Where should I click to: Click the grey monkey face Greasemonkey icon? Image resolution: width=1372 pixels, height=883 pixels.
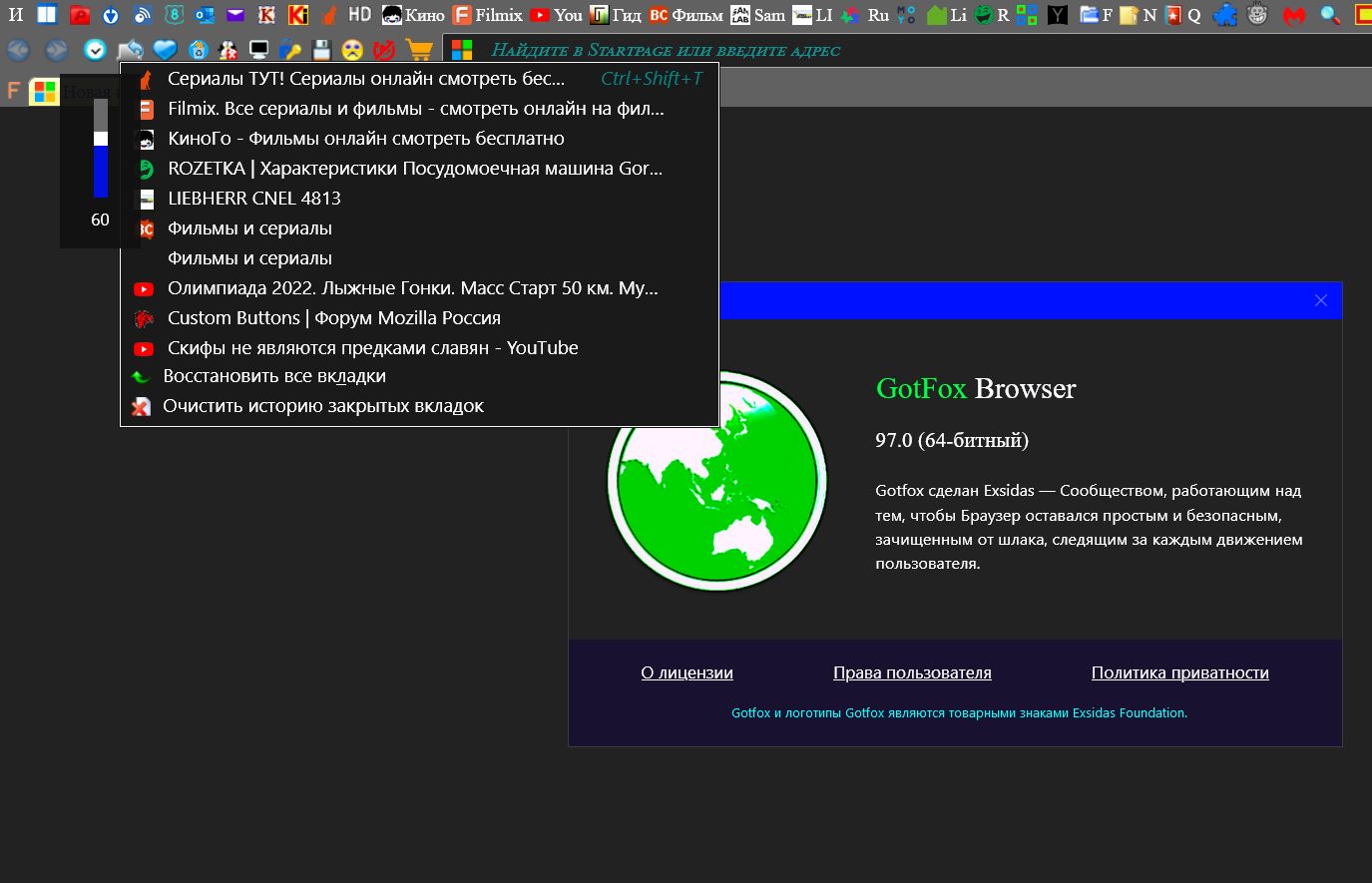1257,15
